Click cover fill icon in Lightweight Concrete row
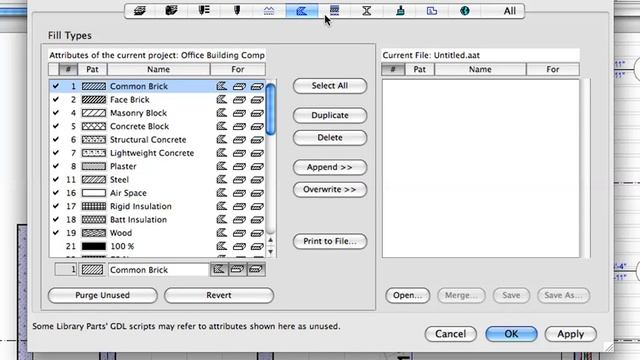The width and height of the screenshot is (640, 360). (x=239, y=153)
